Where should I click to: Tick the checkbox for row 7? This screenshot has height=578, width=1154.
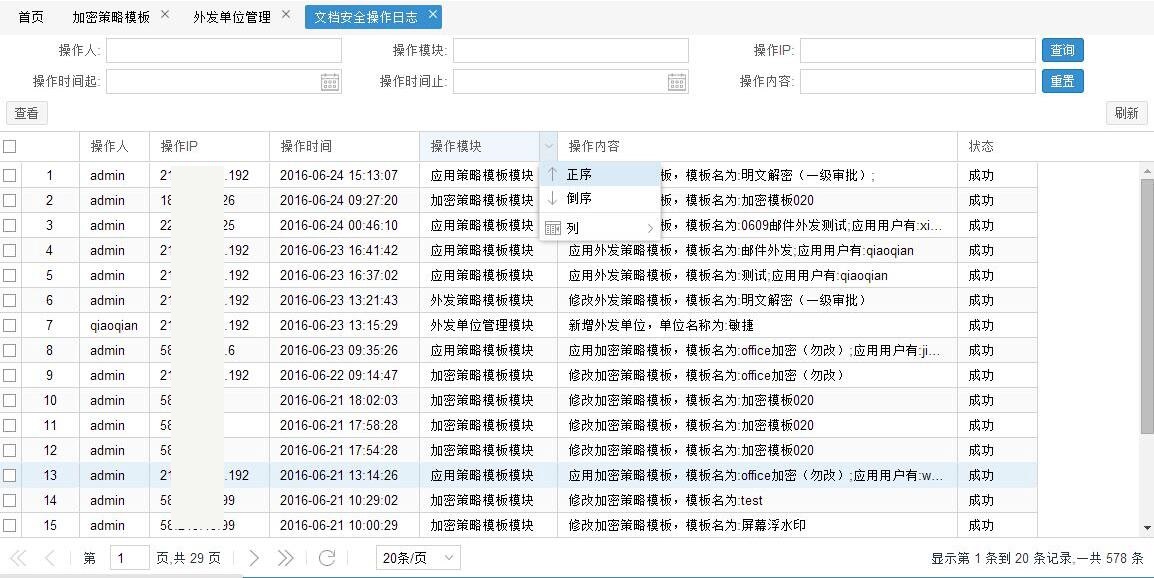10,325
